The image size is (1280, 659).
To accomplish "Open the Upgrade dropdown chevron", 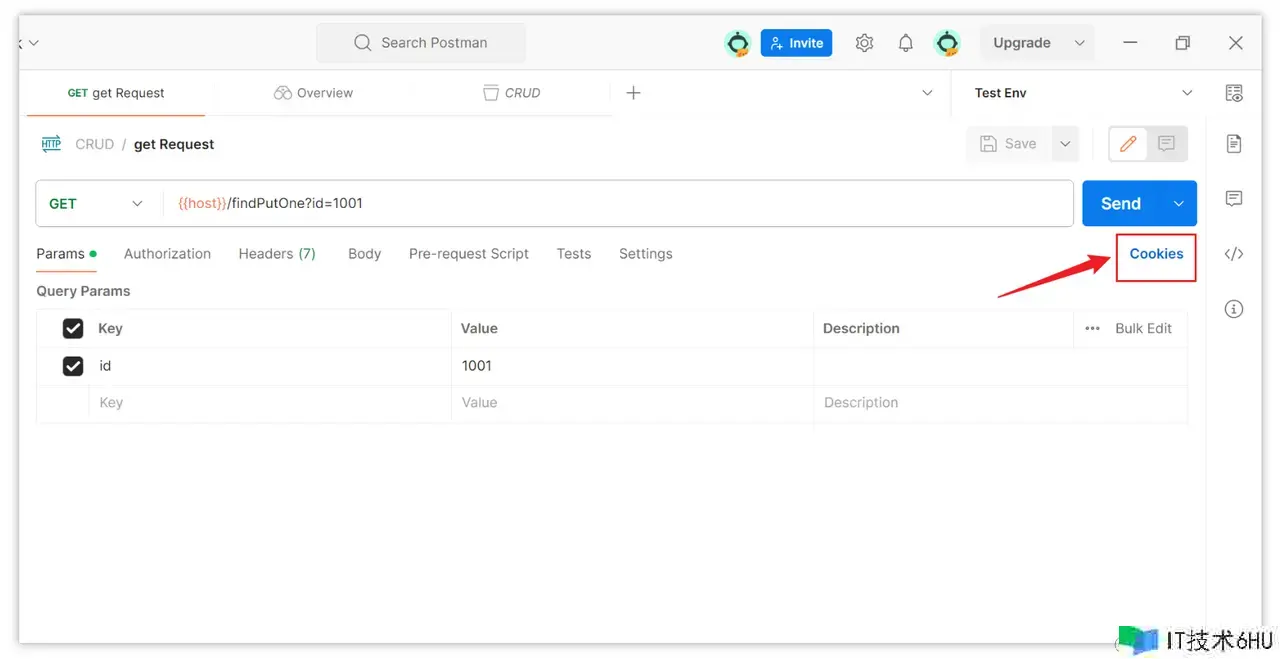I will coord(1079,43).
